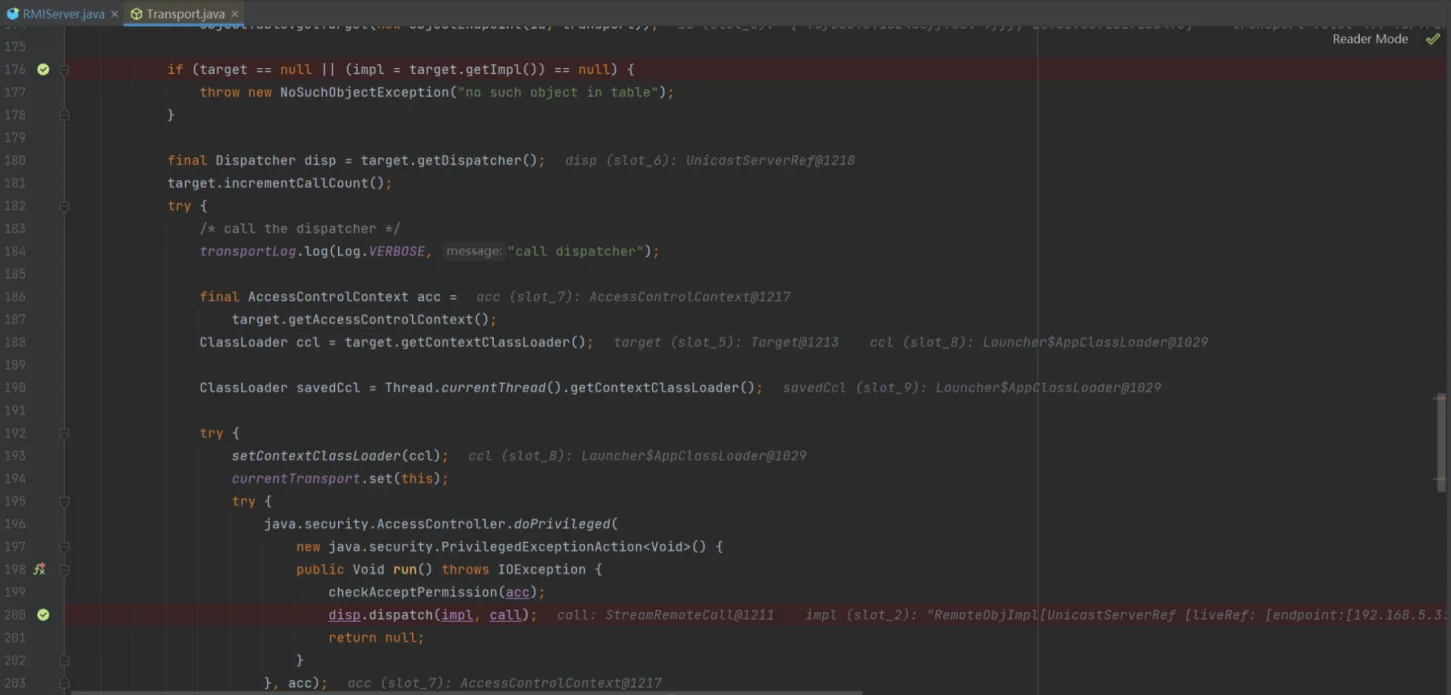
Task: Close the Transport.java tab
Action: (236, 14)
